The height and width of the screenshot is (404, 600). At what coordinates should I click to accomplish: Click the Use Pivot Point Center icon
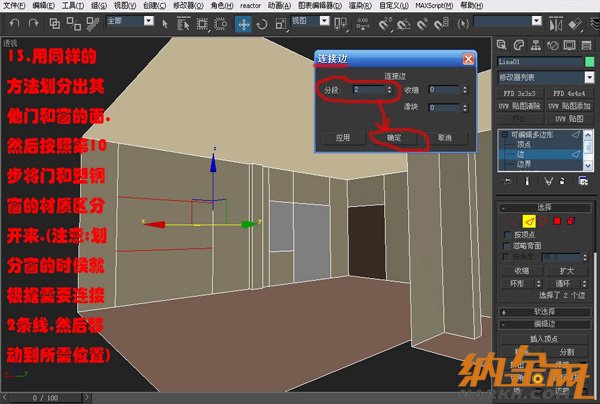[340, 24]
